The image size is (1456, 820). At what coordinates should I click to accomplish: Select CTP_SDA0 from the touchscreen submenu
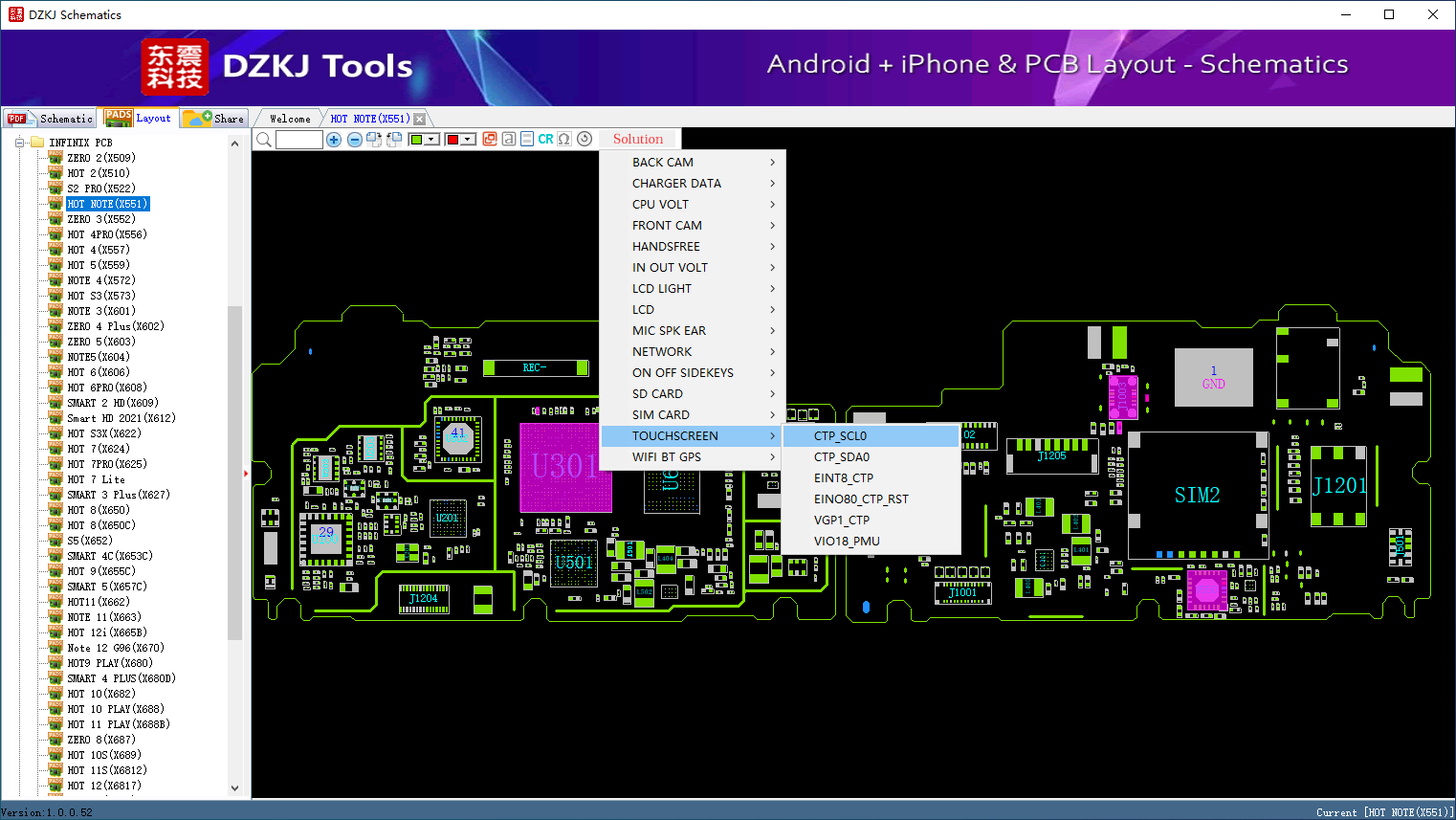(x=871, y=457)
